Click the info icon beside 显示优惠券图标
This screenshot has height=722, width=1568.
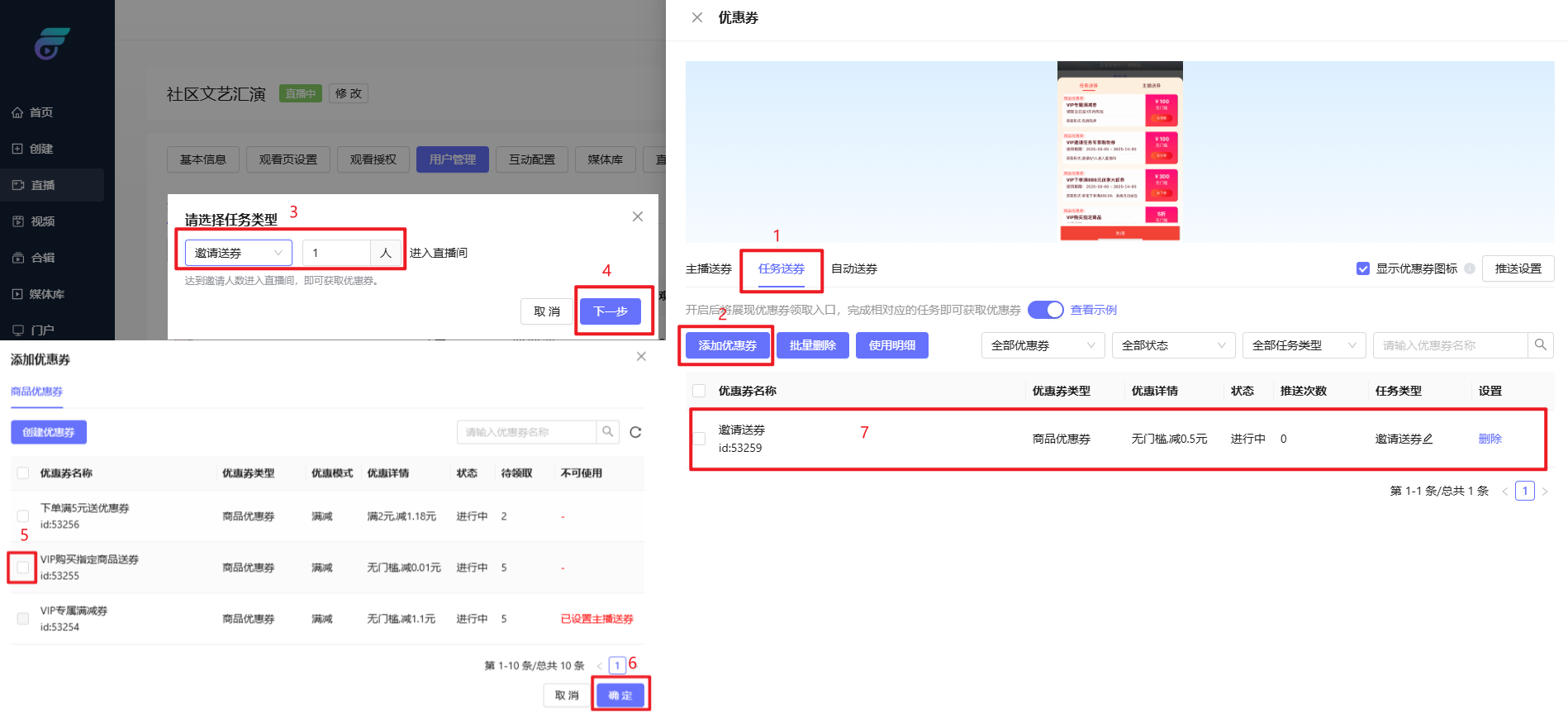click(x=1470, y=268)
